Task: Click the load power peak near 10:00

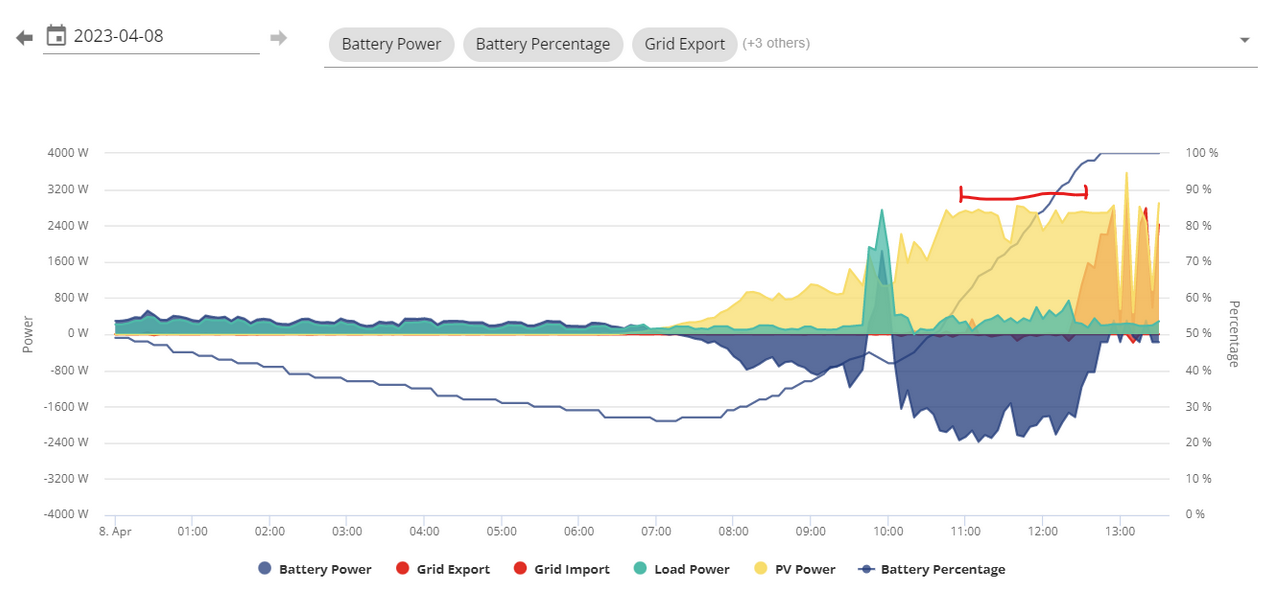Action: (x=881, y=211)
